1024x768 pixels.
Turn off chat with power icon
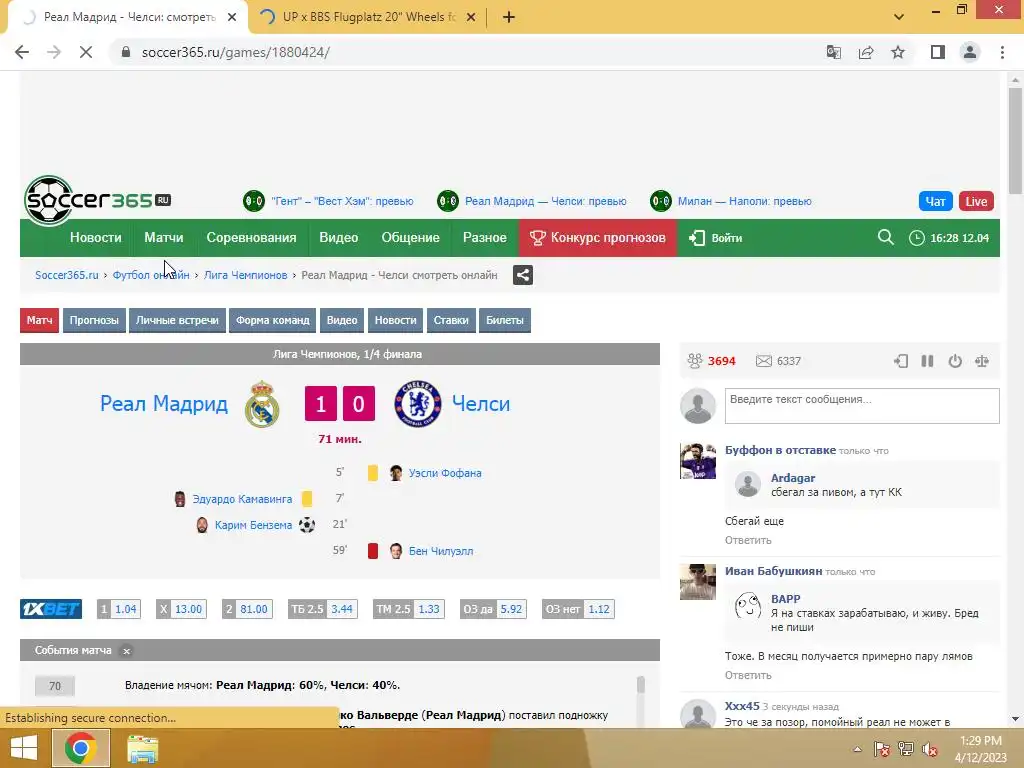point(955,361)
